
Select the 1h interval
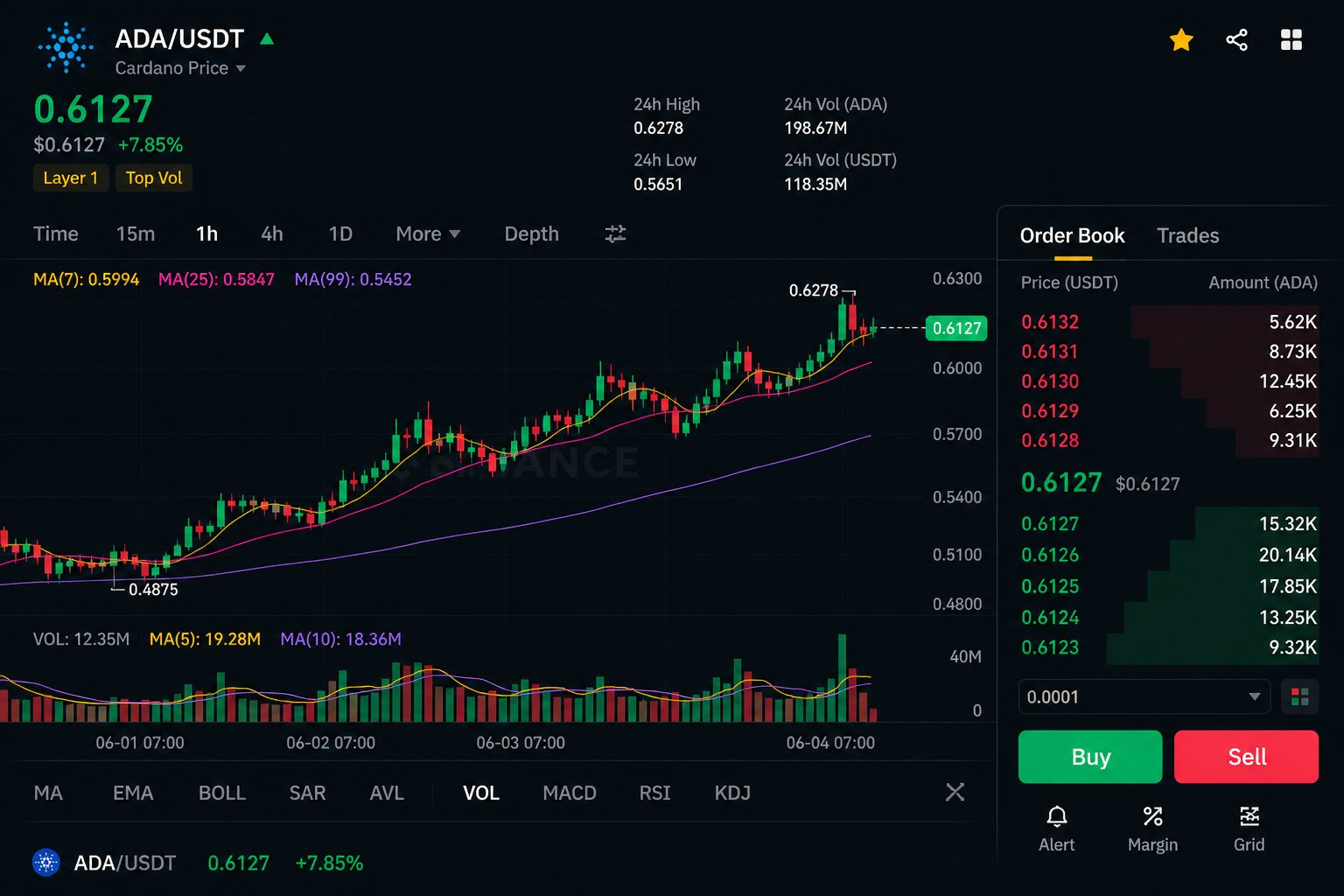coord(207,234)
